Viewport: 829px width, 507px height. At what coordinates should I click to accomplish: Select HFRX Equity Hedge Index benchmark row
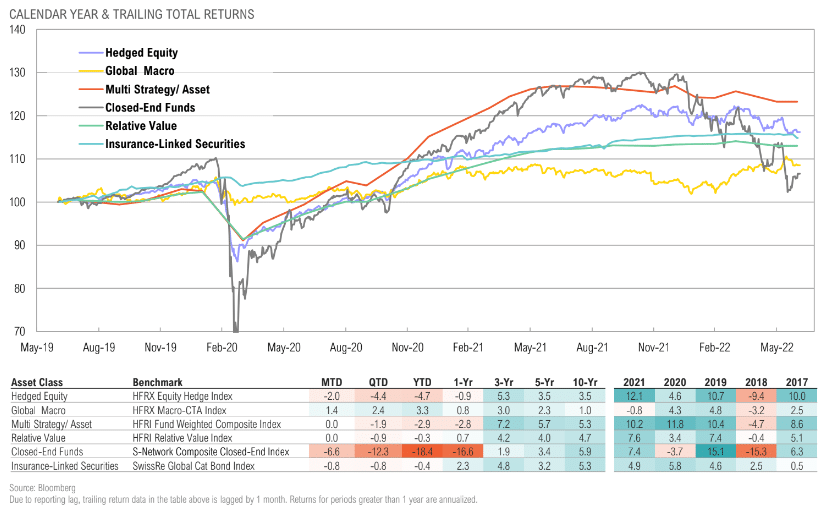(x=182, y=397)
